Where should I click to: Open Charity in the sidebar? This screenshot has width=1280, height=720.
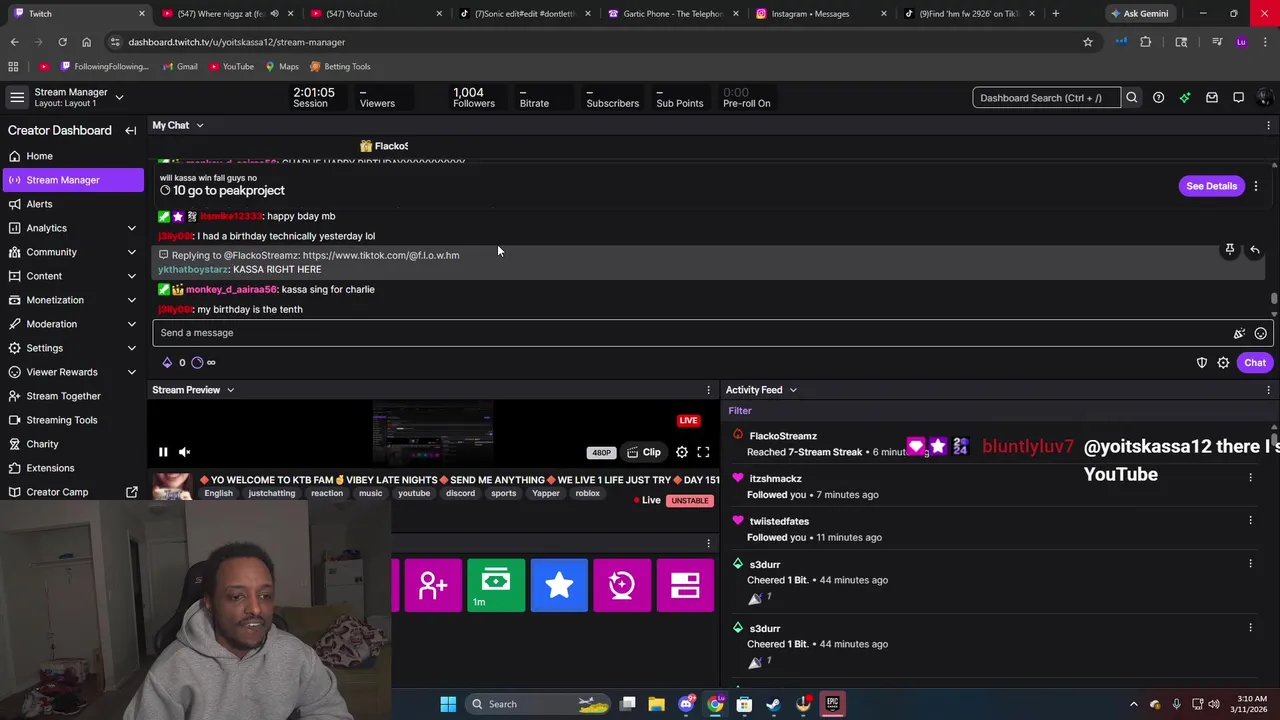coord(72,444)
